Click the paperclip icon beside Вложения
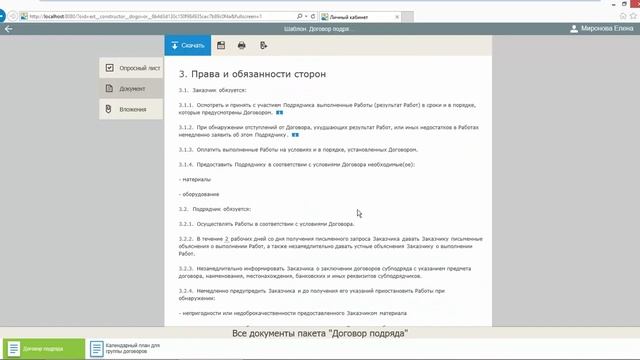Image resolution: width=640 pixels, height=360 pixels. [x=109, y=109]
